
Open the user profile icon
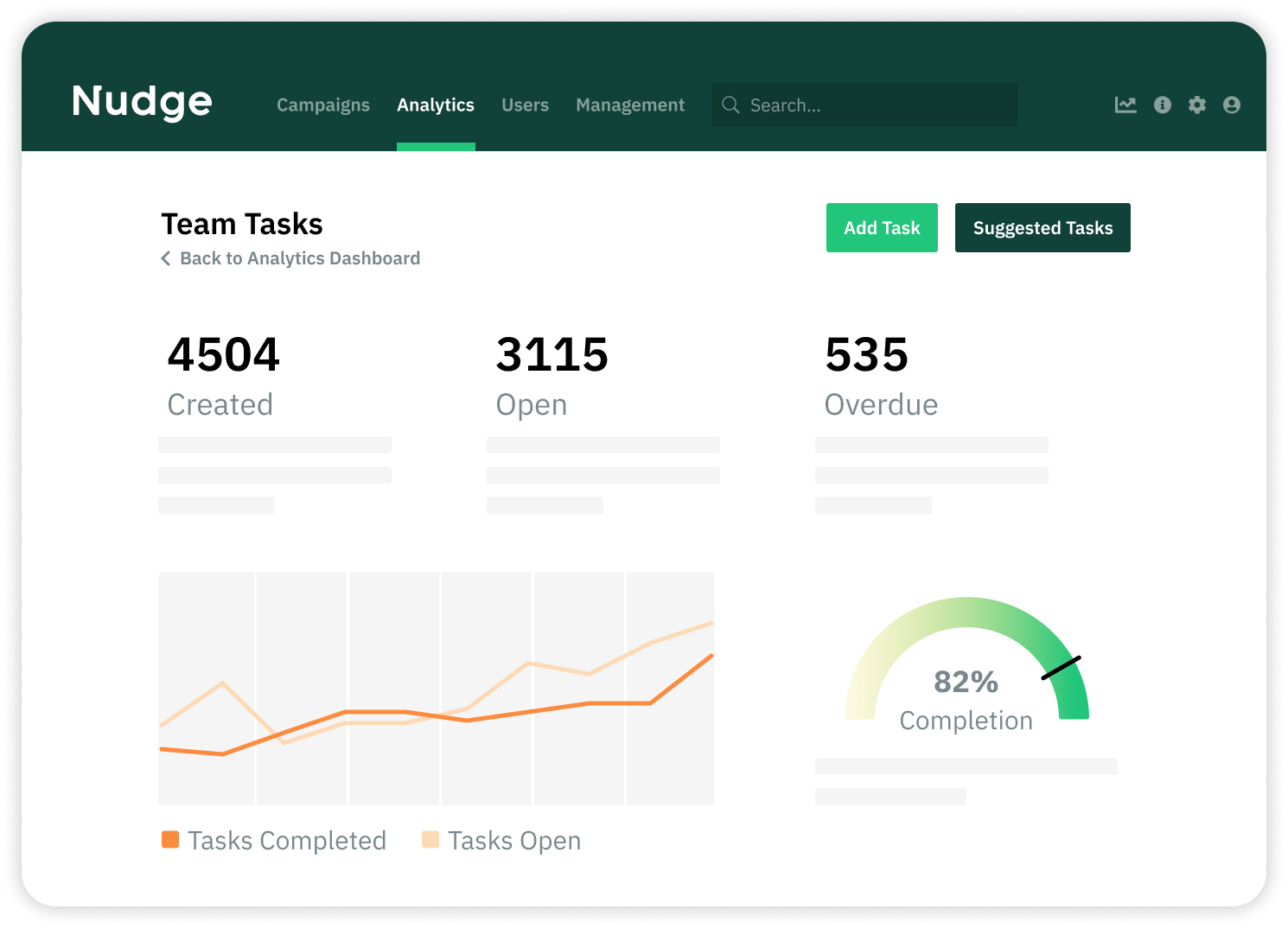(x=1232, y=105)
